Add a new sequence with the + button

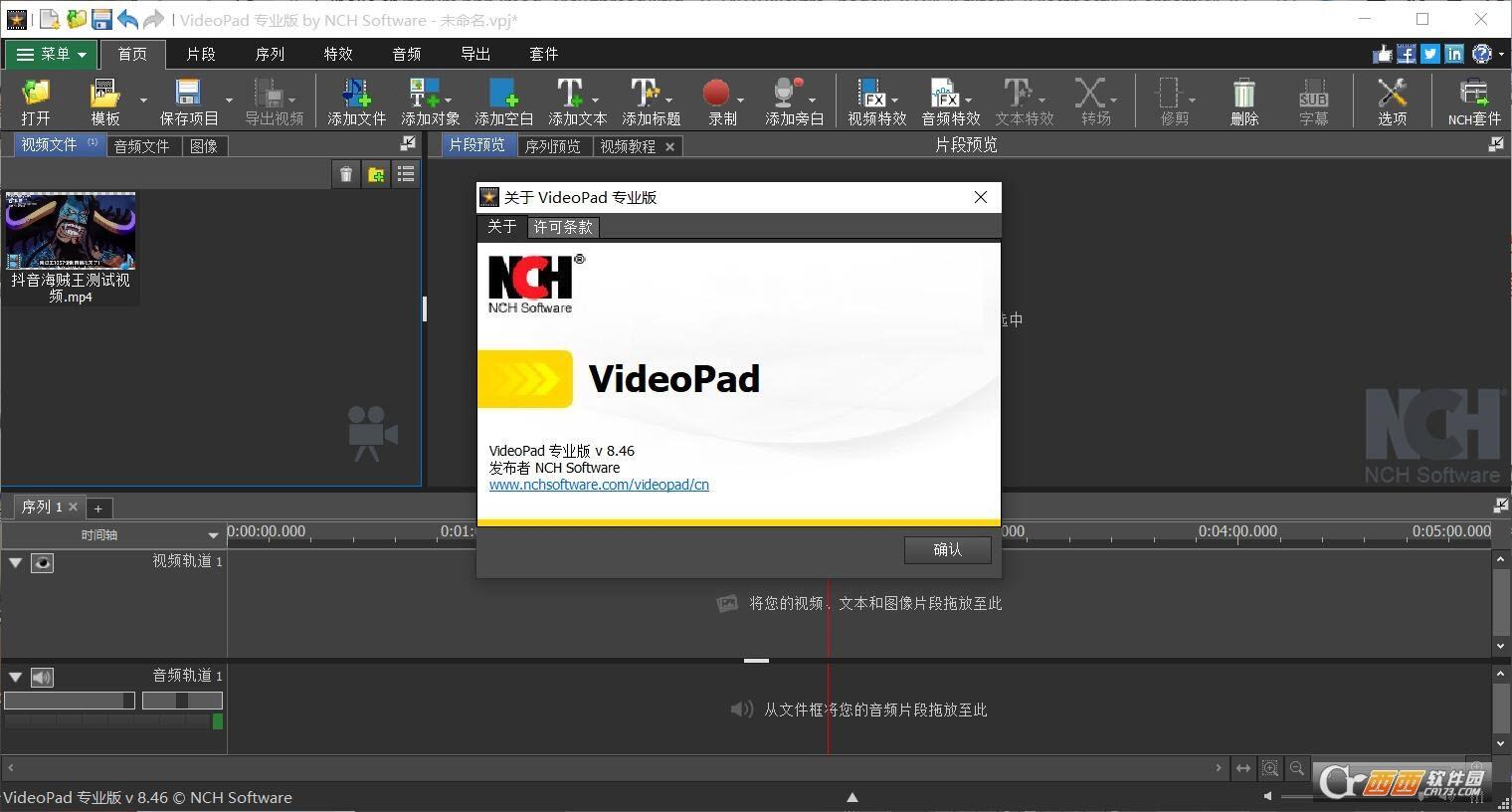point(97,508)
